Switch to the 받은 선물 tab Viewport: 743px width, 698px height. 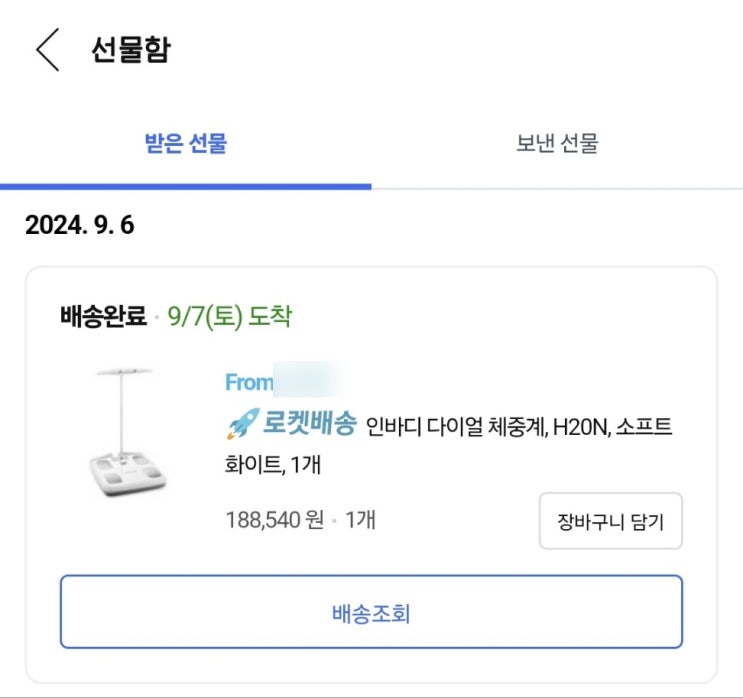coord(186,143)
